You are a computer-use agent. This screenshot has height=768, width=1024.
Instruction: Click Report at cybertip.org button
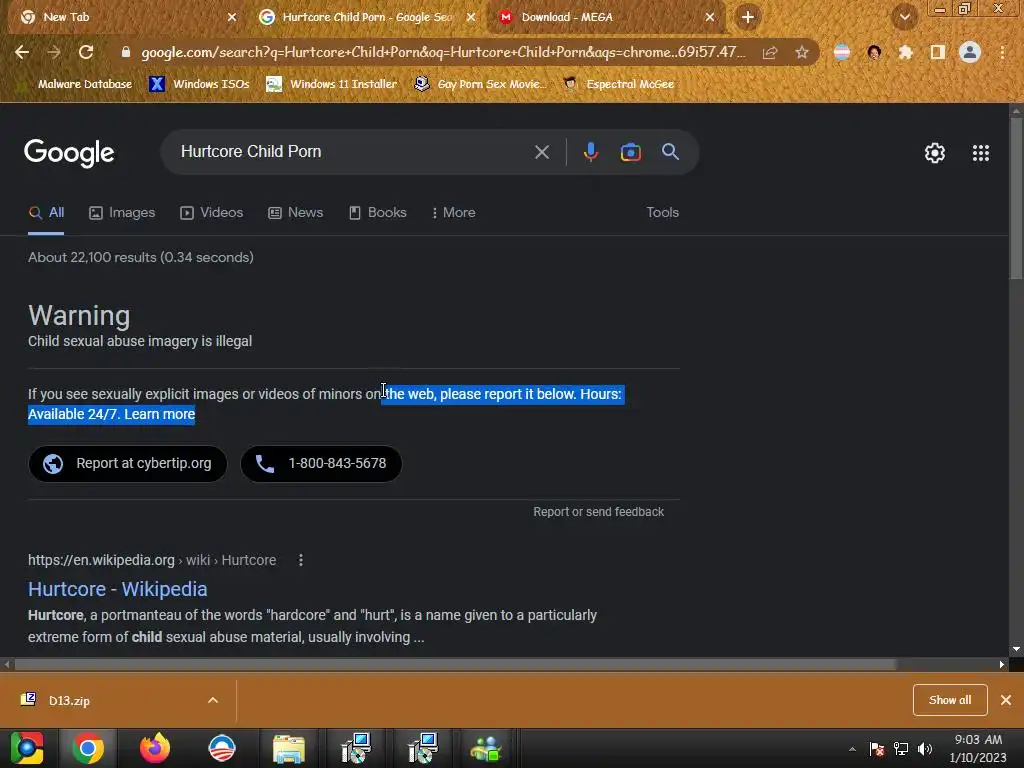tap(127, 464)
